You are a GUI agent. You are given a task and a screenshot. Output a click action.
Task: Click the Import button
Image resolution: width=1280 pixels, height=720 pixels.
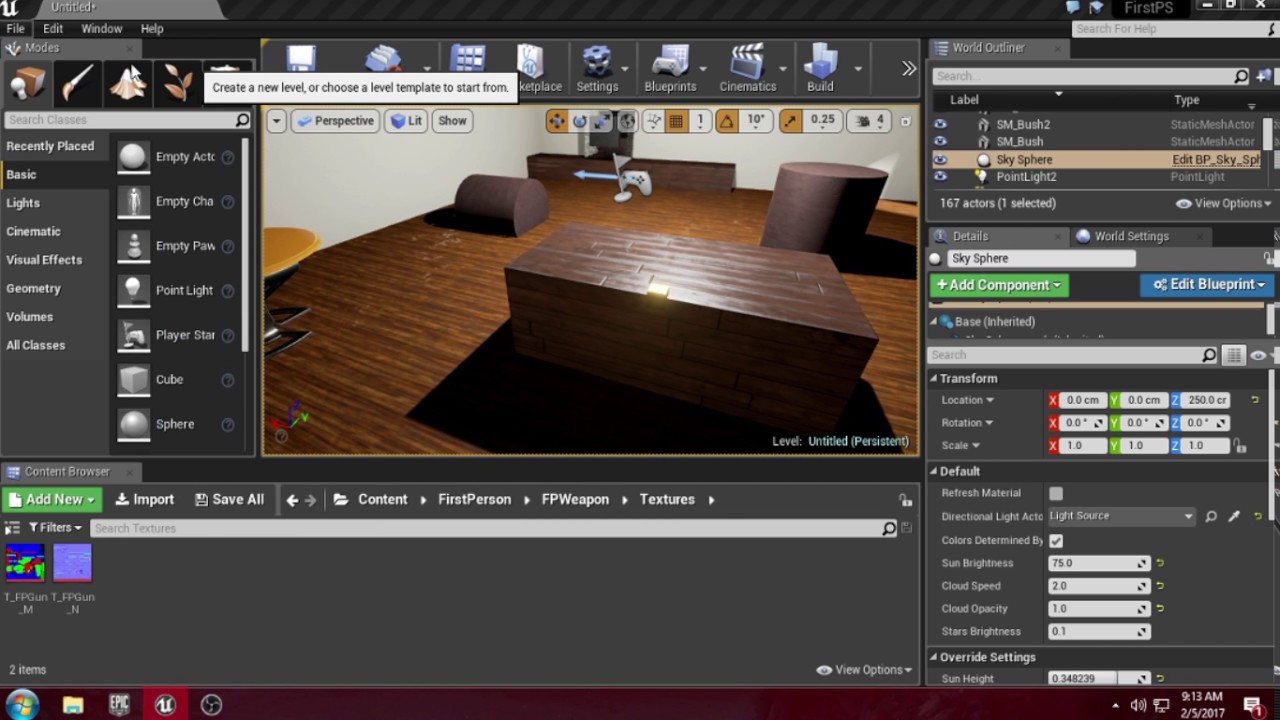click(145, 499)
